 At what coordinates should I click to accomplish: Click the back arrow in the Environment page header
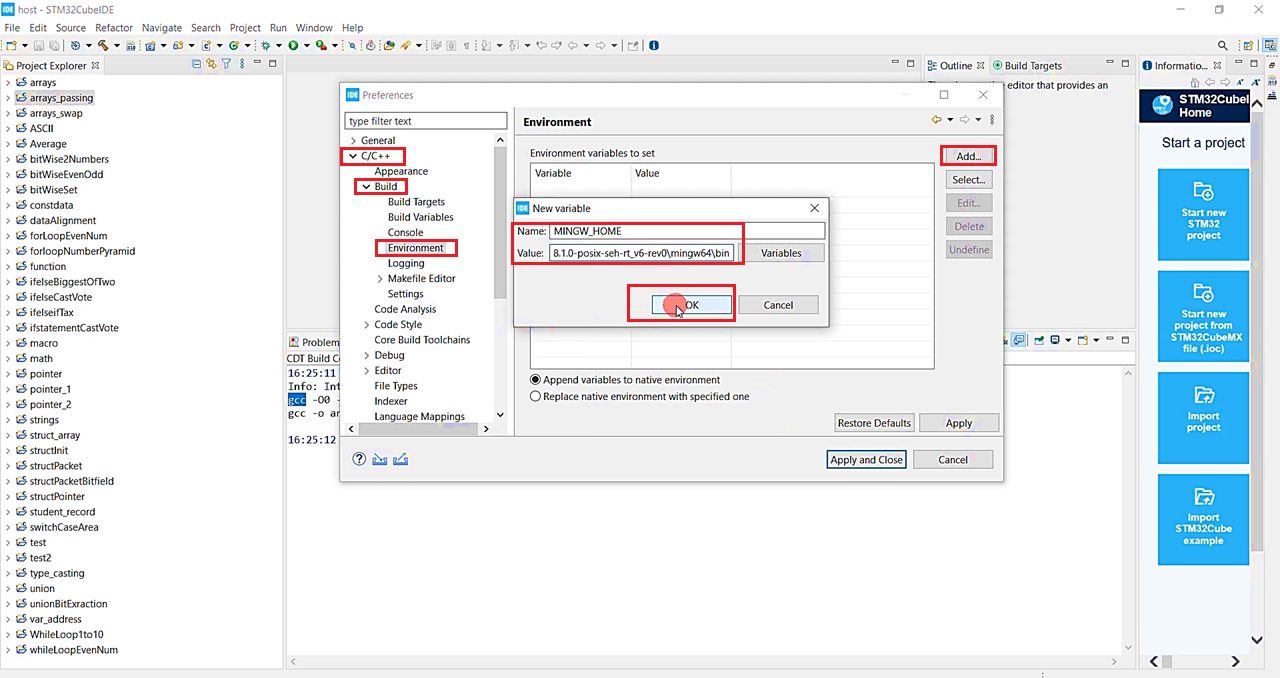tap(937, 120)
